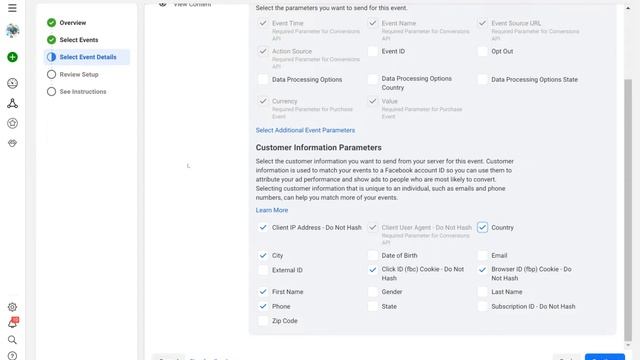Check the Zip Code checkbox
The height and width of the screenshot is (360, 640).
point(263,321)
